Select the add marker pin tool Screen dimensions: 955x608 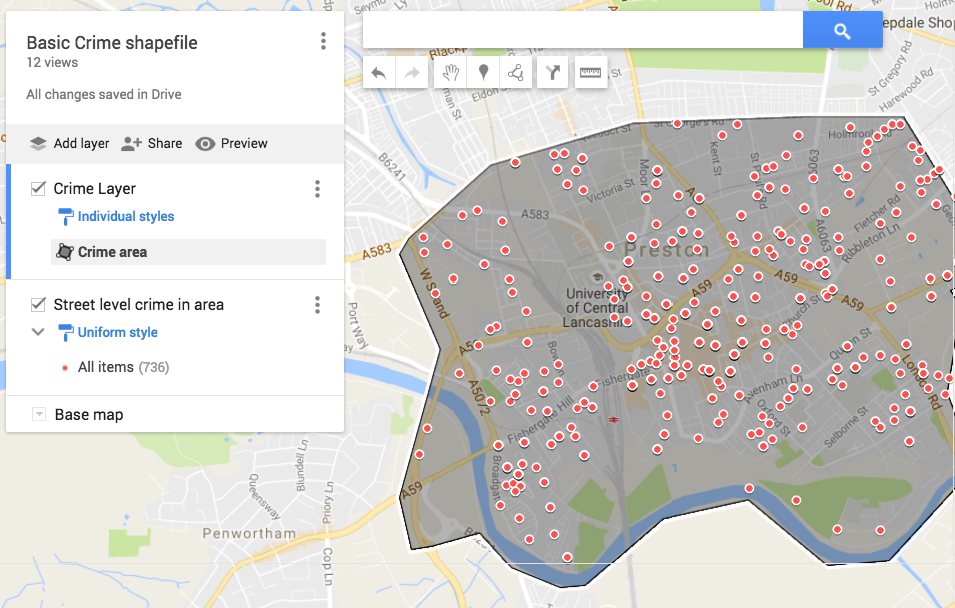pyautogui.click(x=483, y=73)
